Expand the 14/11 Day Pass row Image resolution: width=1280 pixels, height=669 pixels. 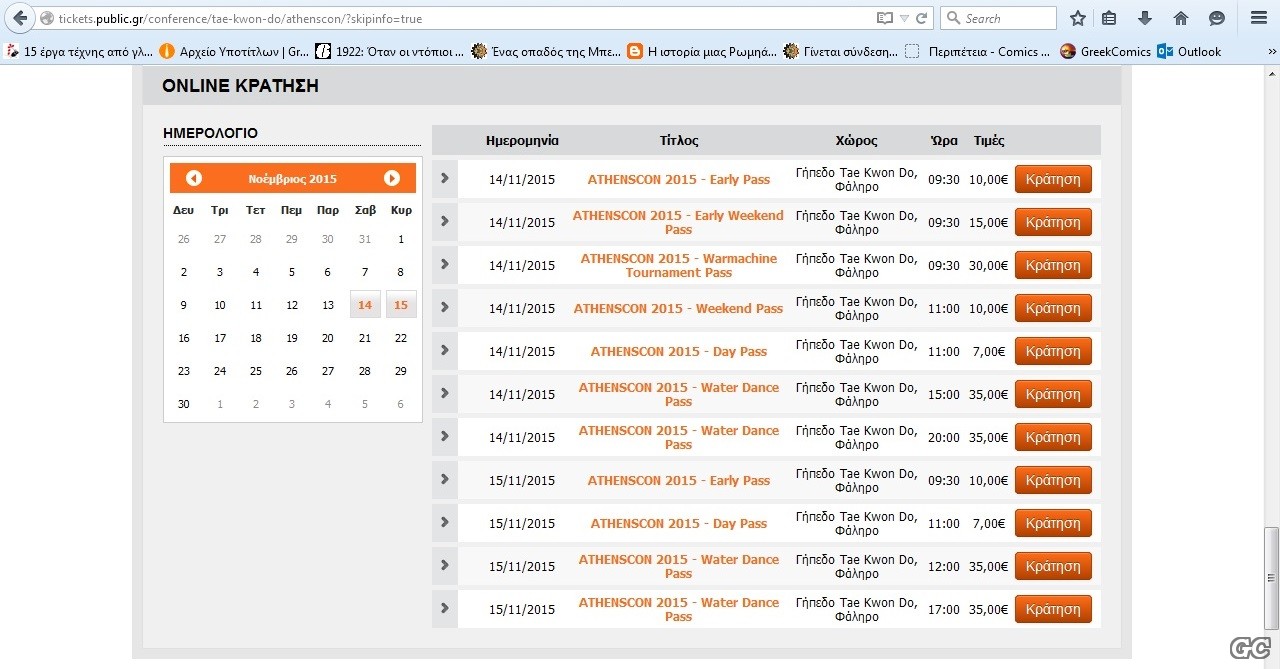click(445, 351)
